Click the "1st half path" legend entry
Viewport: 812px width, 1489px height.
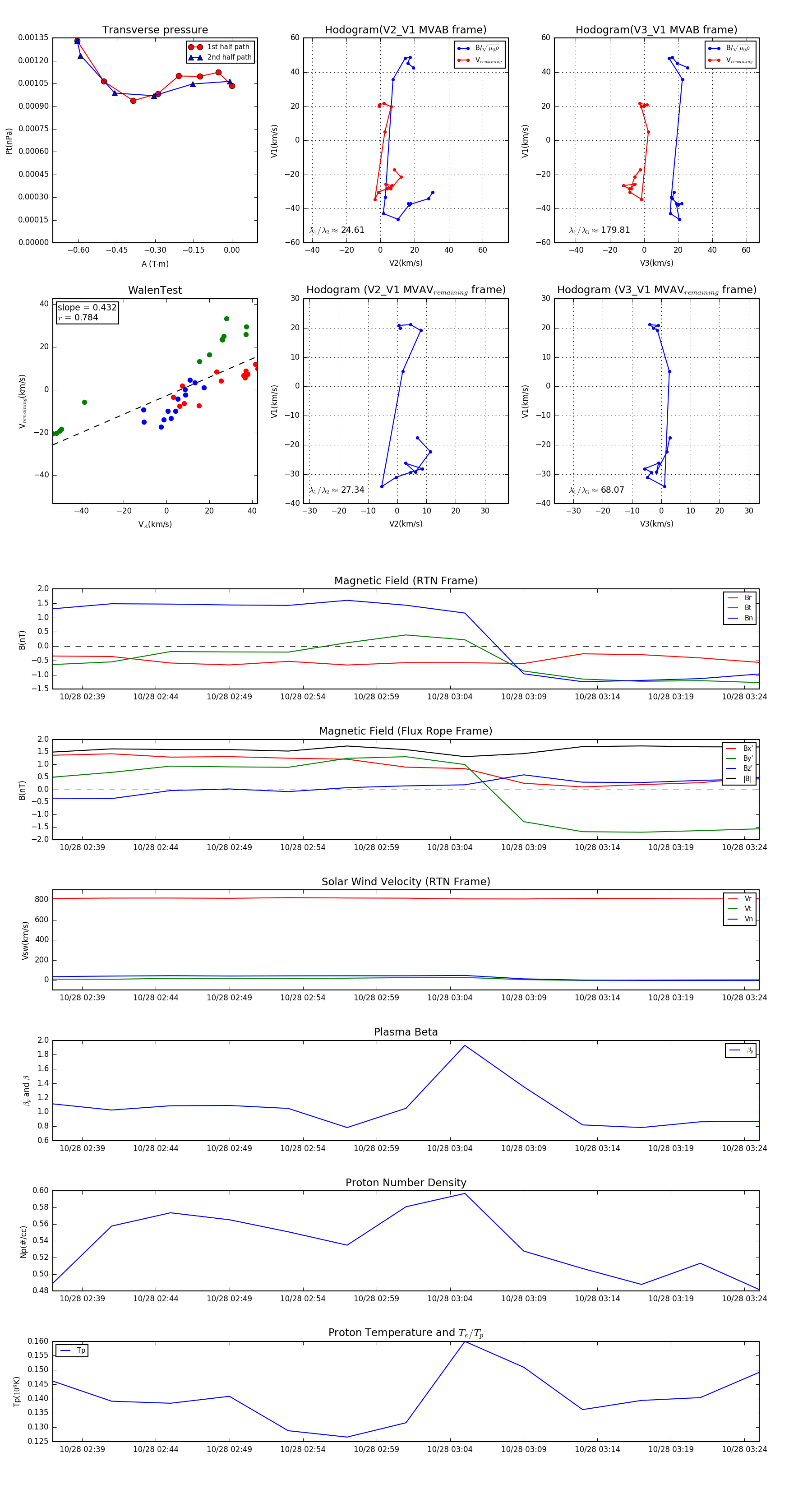[x=220, y=47]
